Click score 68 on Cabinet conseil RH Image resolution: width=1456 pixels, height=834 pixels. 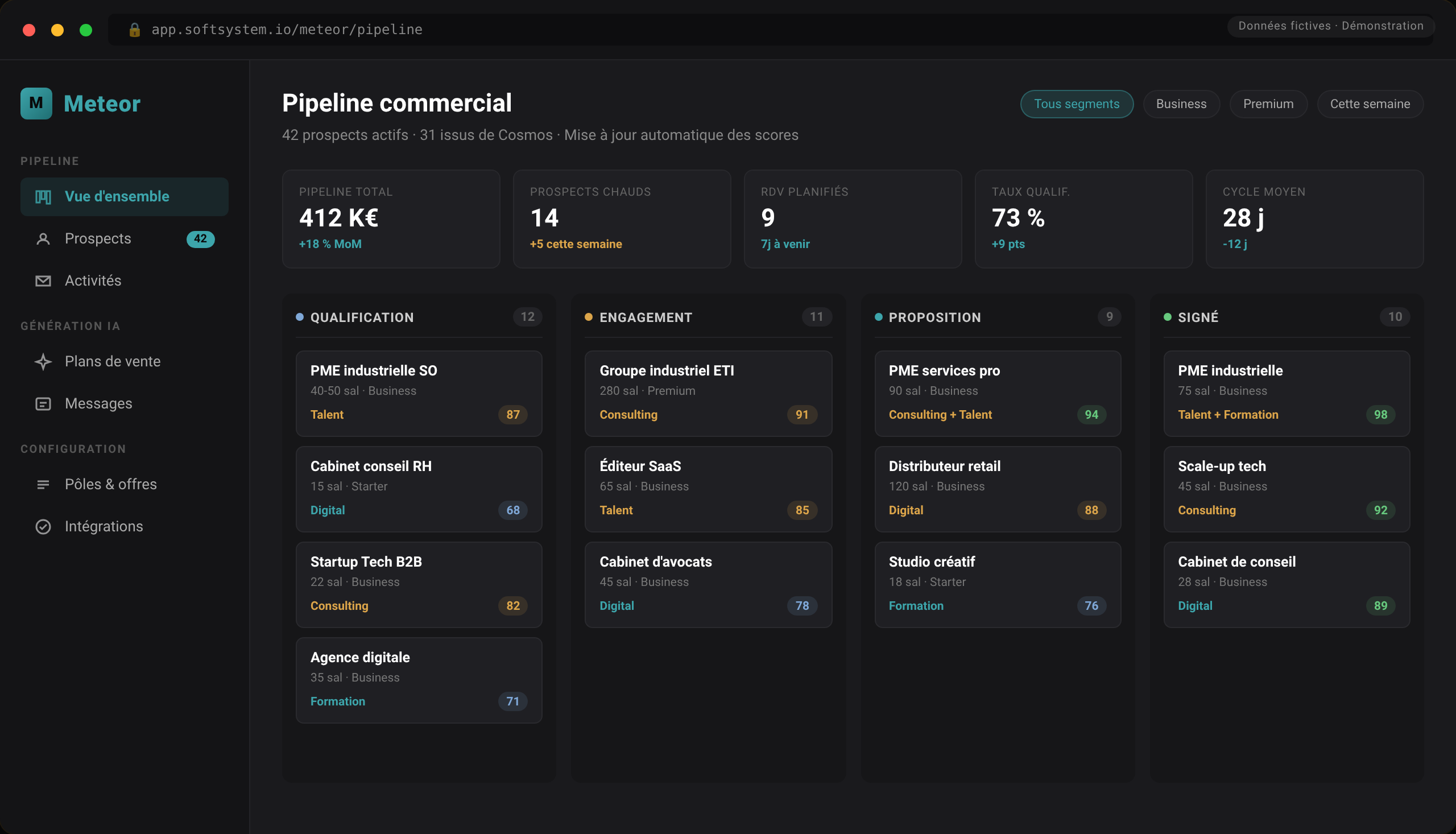pos(513,510)
